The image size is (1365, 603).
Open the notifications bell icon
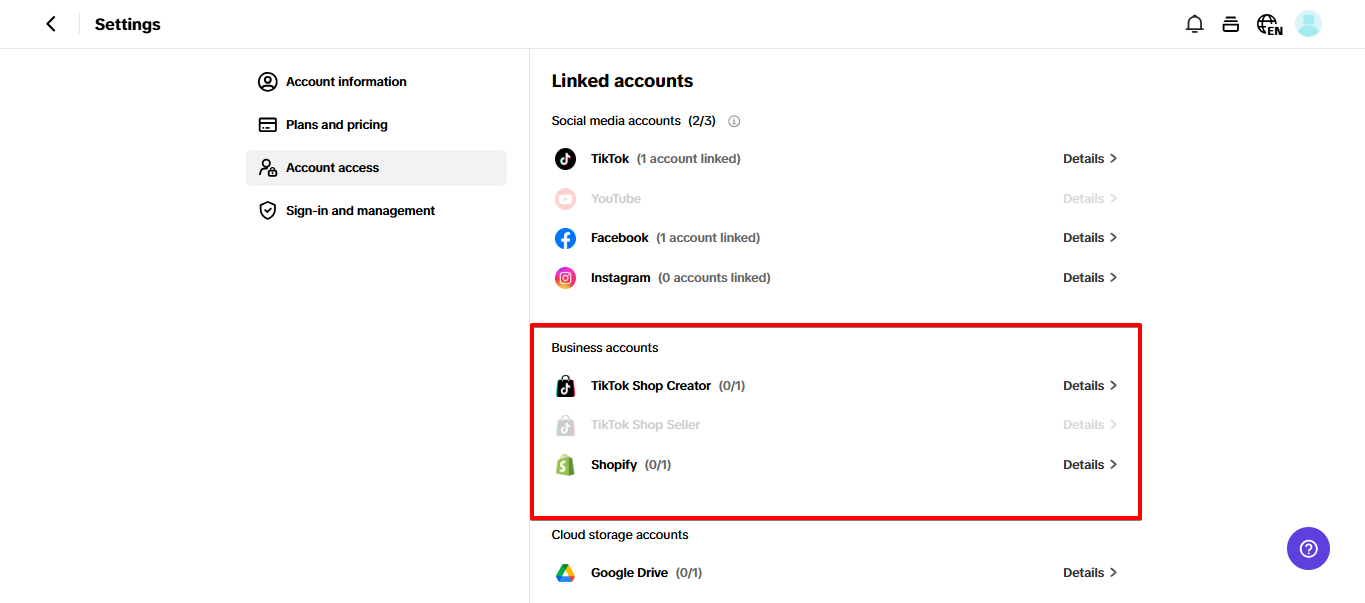click(1194, 24)
